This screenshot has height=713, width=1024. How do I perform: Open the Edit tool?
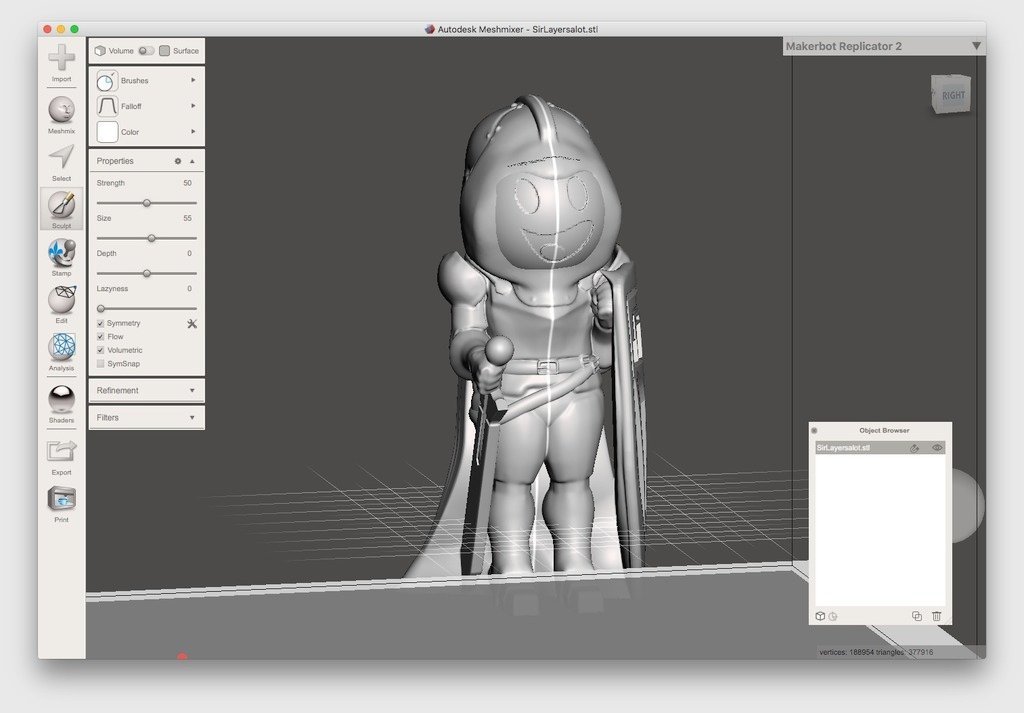coord(61,300)
